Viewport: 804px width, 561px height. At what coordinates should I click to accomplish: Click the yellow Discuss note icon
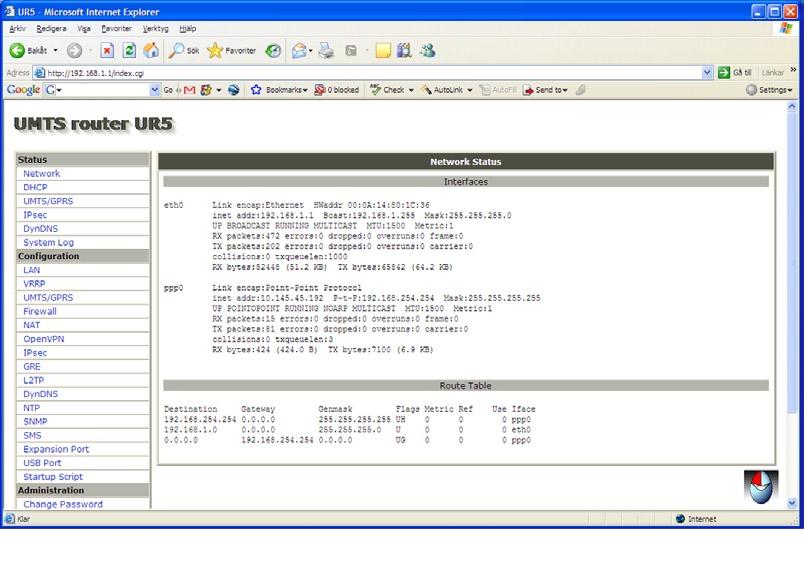coord(383,50)
